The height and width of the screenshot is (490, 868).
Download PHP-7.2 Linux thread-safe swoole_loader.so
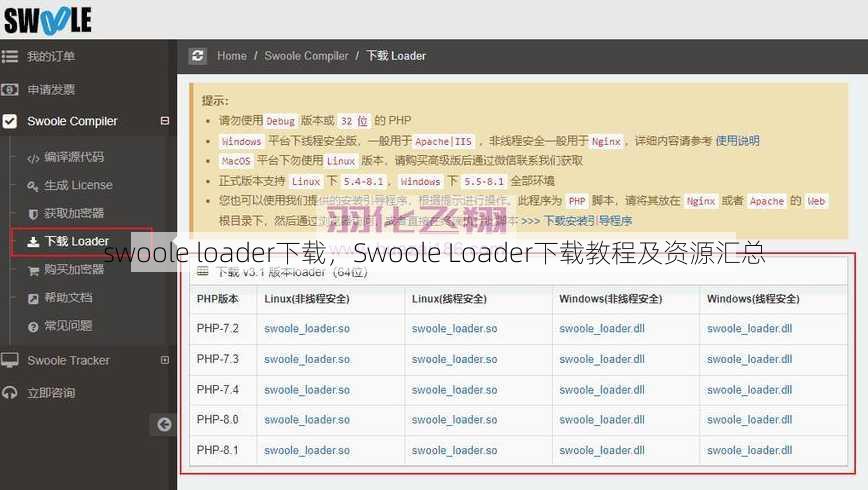[454, 329]
